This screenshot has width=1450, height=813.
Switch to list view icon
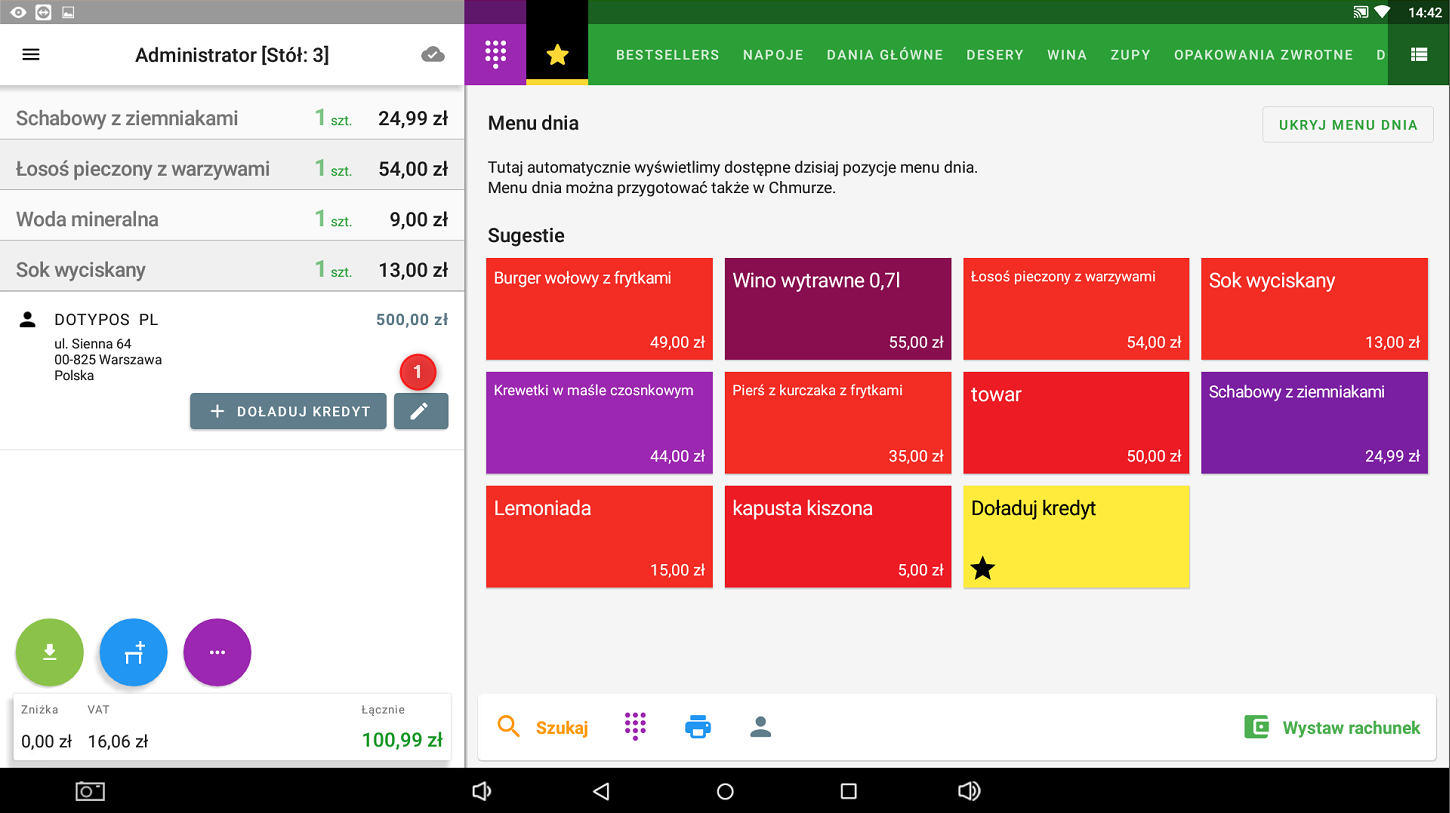(x=1418, y=54)
